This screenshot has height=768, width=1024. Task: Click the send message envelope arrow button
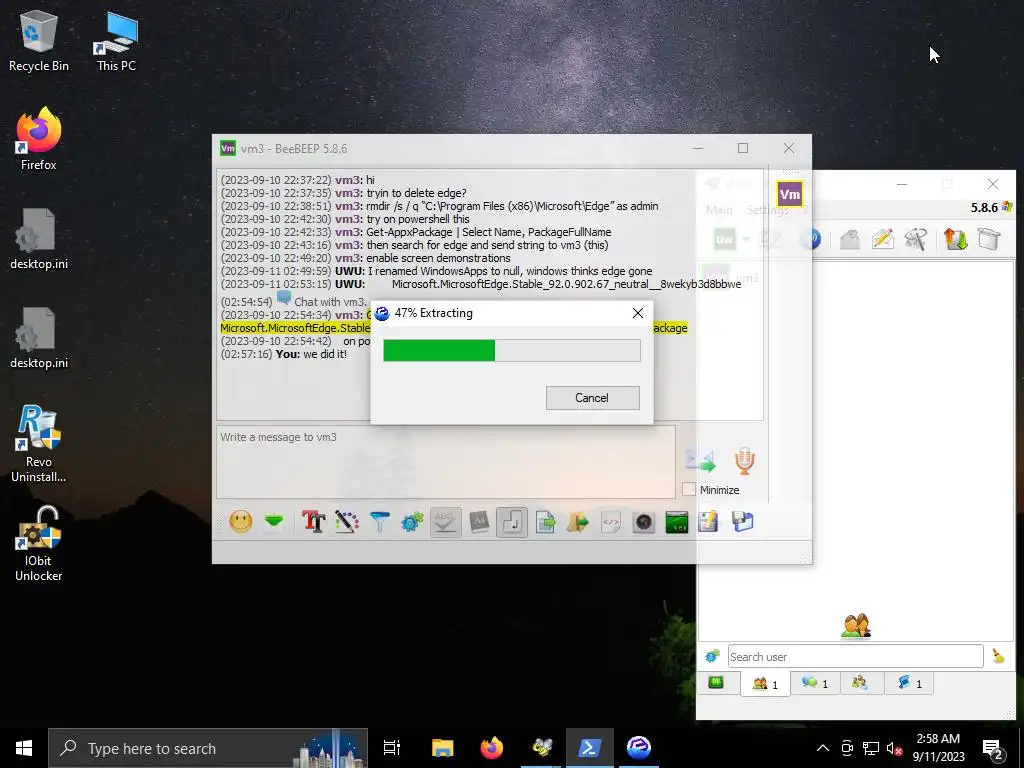tap(701, 460)
